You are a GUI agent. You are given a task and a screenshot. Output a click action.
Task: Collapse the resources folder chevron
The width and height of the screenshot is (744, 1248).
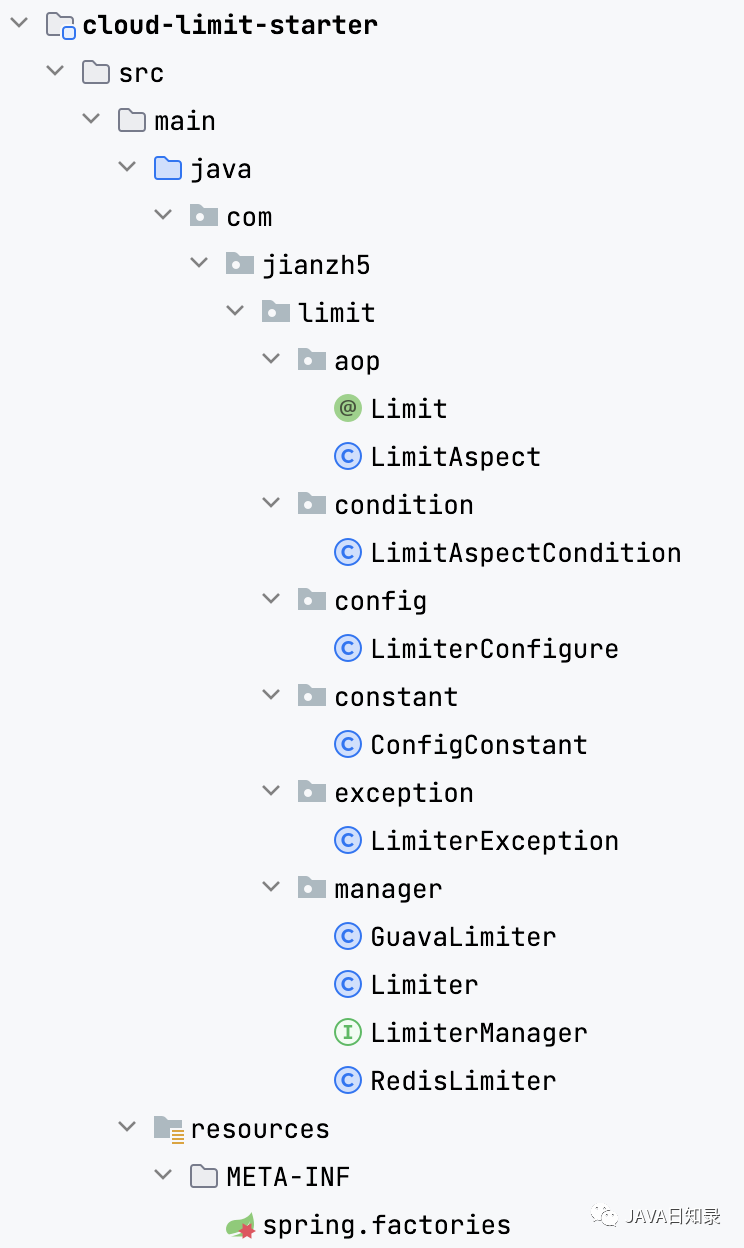click(127, 1128)
